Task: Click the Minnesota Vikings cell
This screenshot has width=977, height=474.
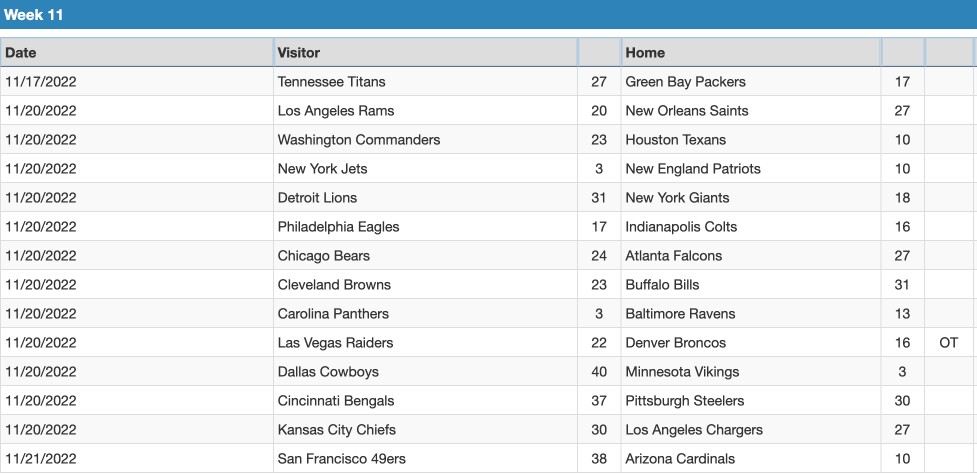Action: pos(682,372)
